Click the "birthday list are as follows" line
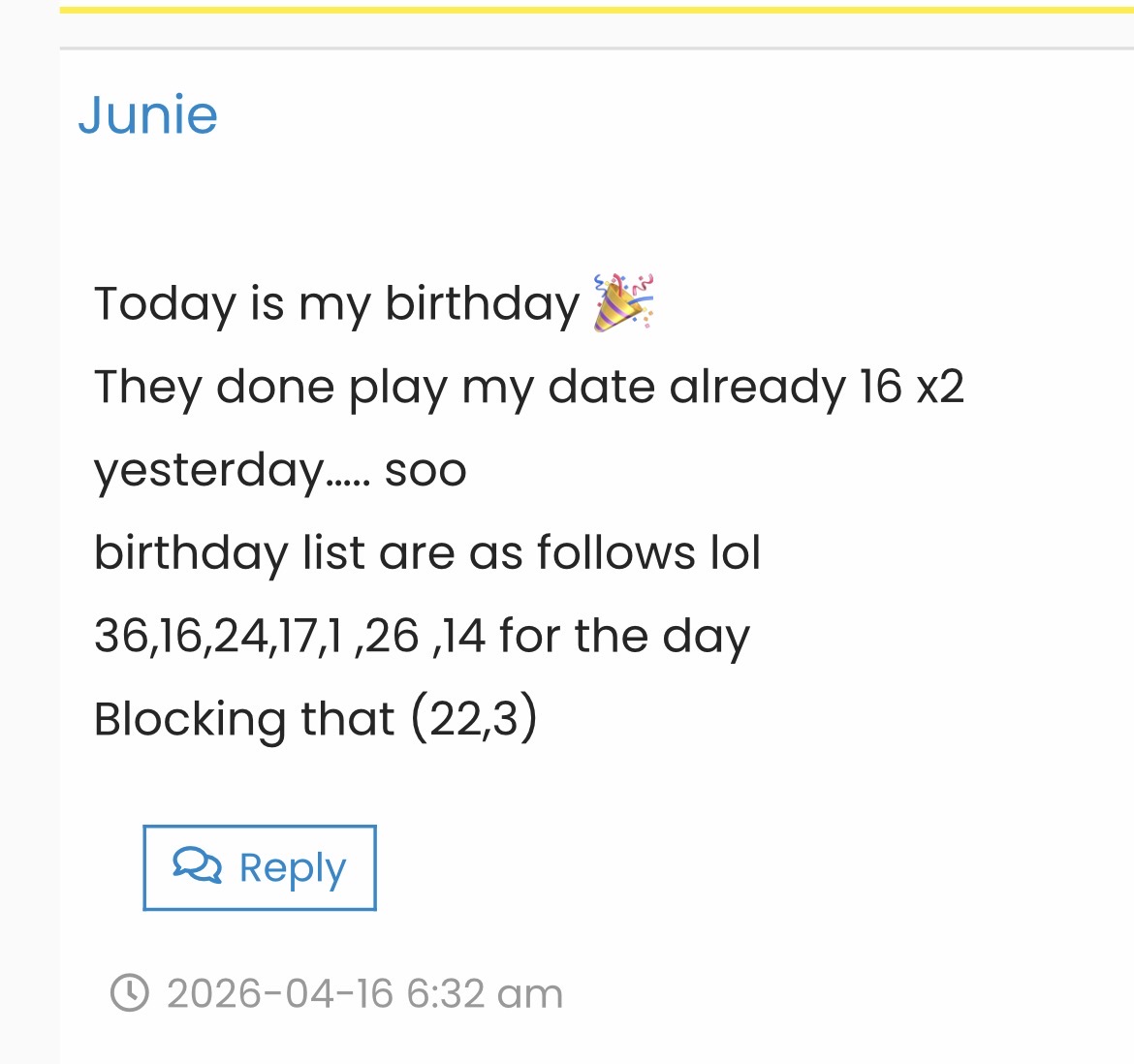This screenshot has width=1134, height=1064. coord(426,552)
